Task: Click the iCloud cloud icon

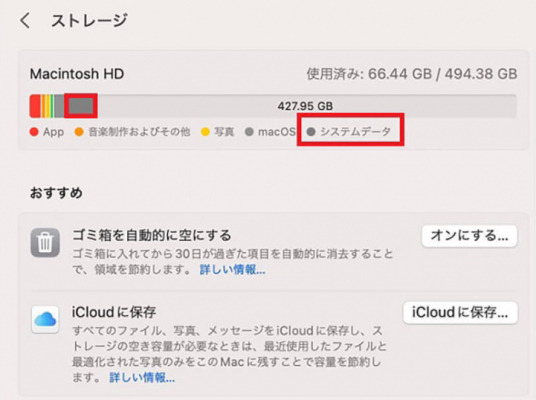Action: pos(45,320)
